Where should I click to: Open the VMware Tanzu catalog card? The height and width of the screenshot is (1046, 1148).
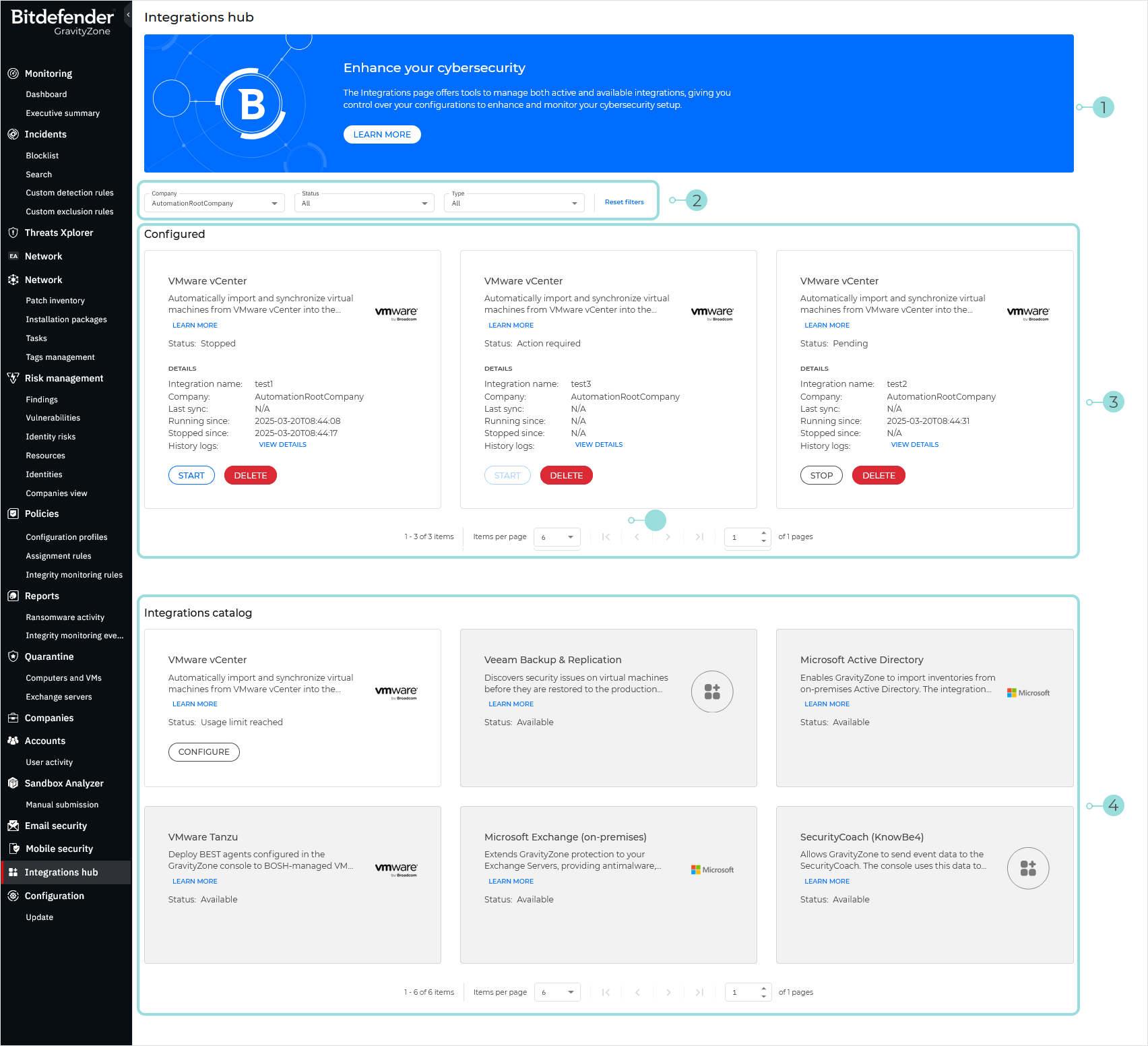(x=292, y=885)
